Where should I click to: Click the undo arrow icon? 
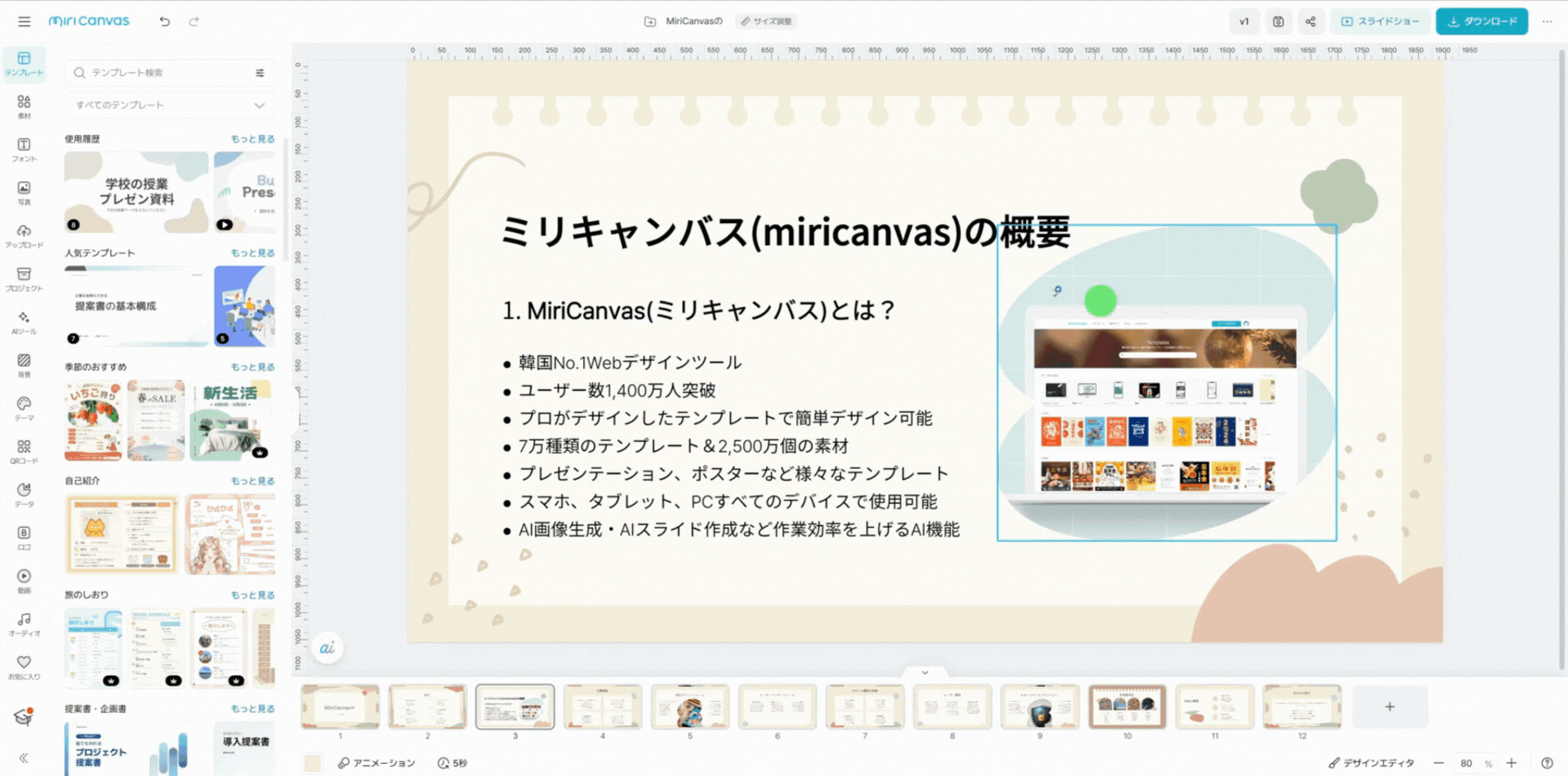[x=165, y=21]
